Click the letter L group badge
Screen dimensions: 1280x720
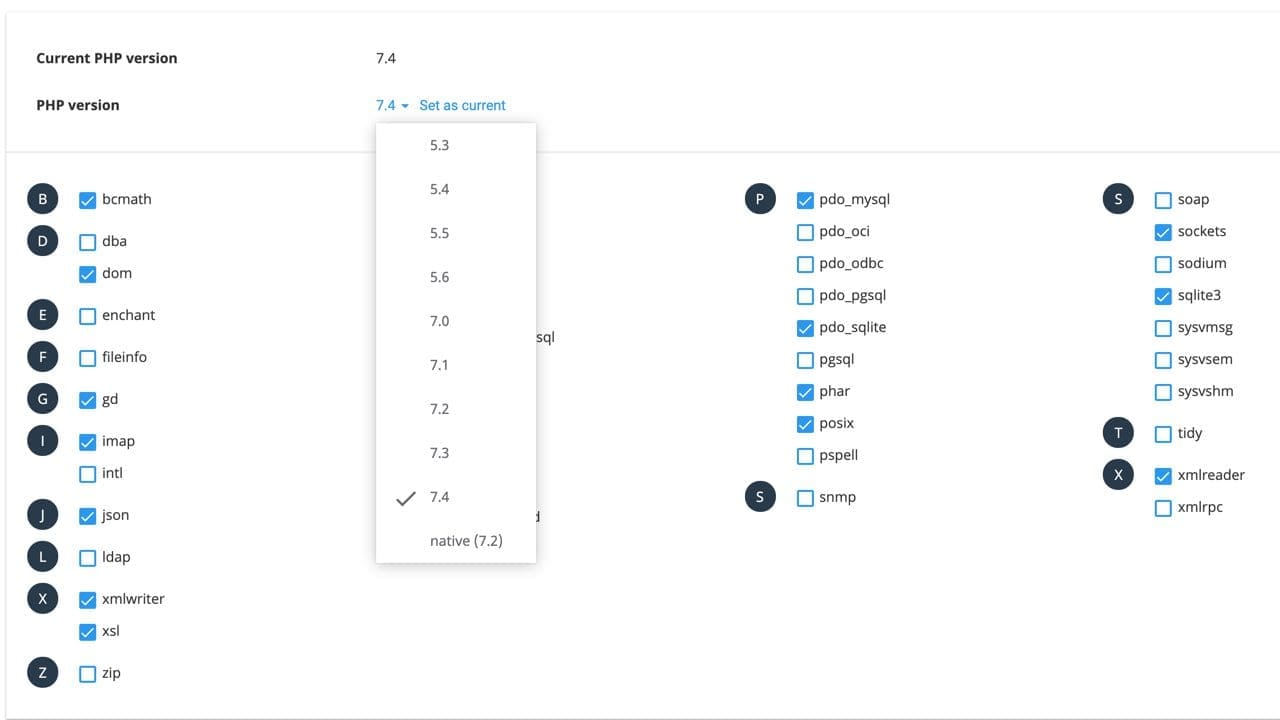(42, 557)
